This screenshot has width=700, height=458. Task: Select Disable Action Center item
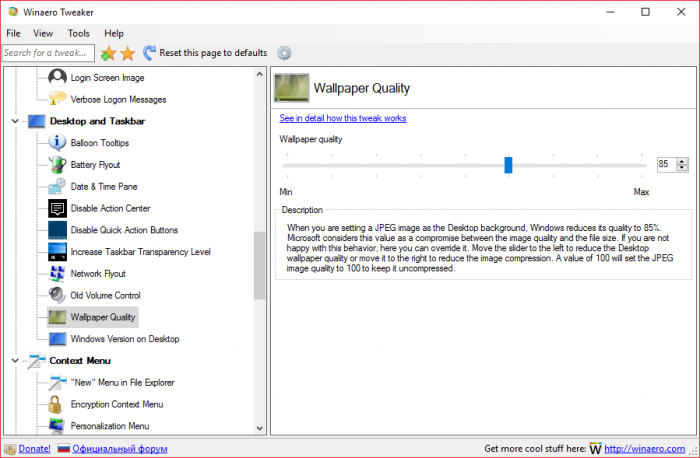click(110, 208)
